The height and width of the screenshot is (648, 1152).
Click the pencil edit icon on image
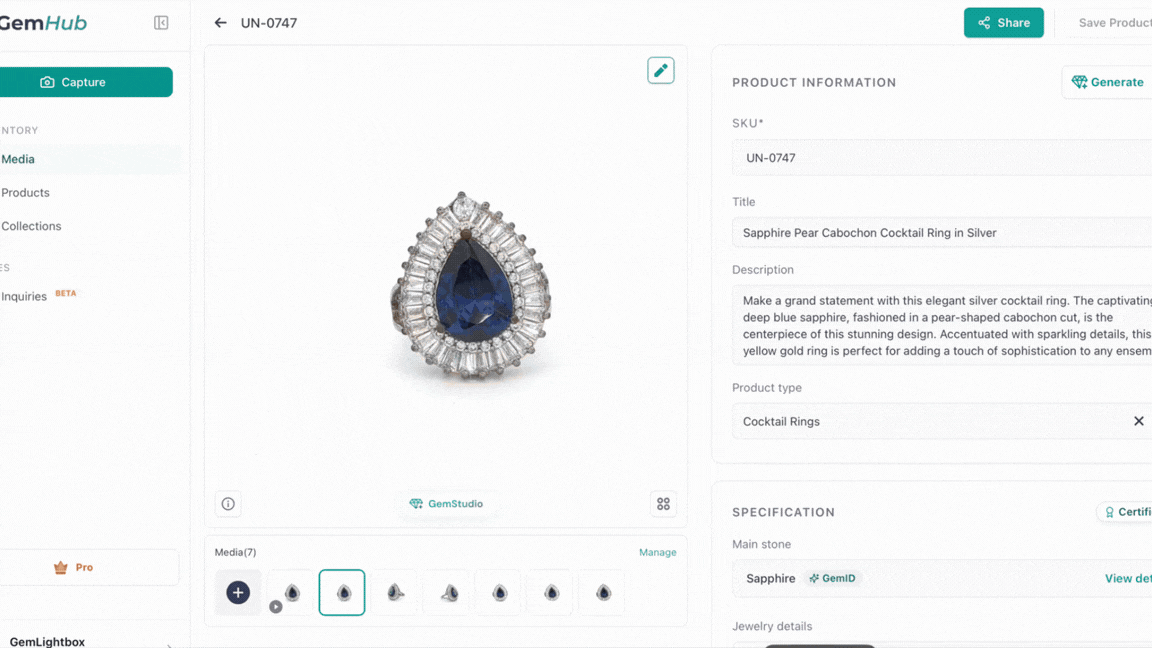pyautogui.click(x=661, y=70)
